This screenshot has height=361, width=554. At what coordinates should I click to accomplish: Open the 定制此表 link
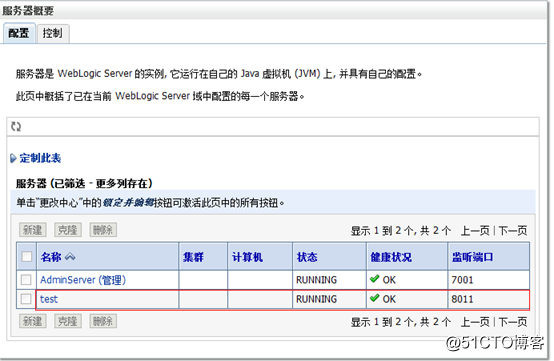40,158
